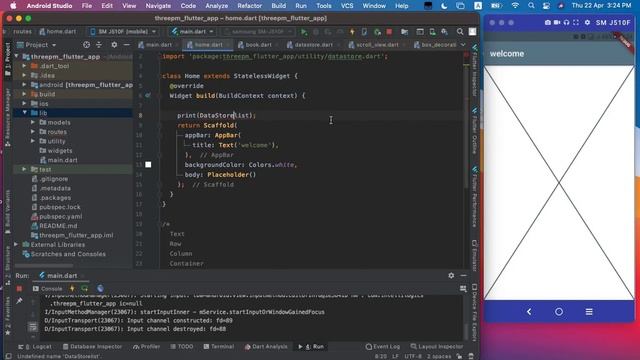Click the red Stop icon in the top toolbar

(389, 32)
